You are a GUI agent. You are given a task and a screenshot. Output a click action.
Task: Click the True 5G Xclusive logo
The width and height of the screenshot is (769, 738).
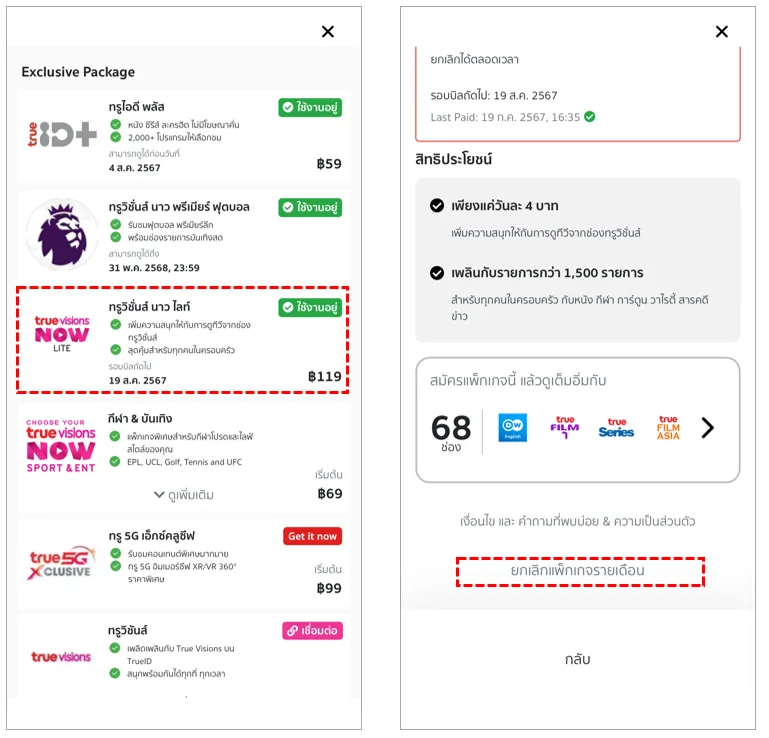[x=61, y=563]
